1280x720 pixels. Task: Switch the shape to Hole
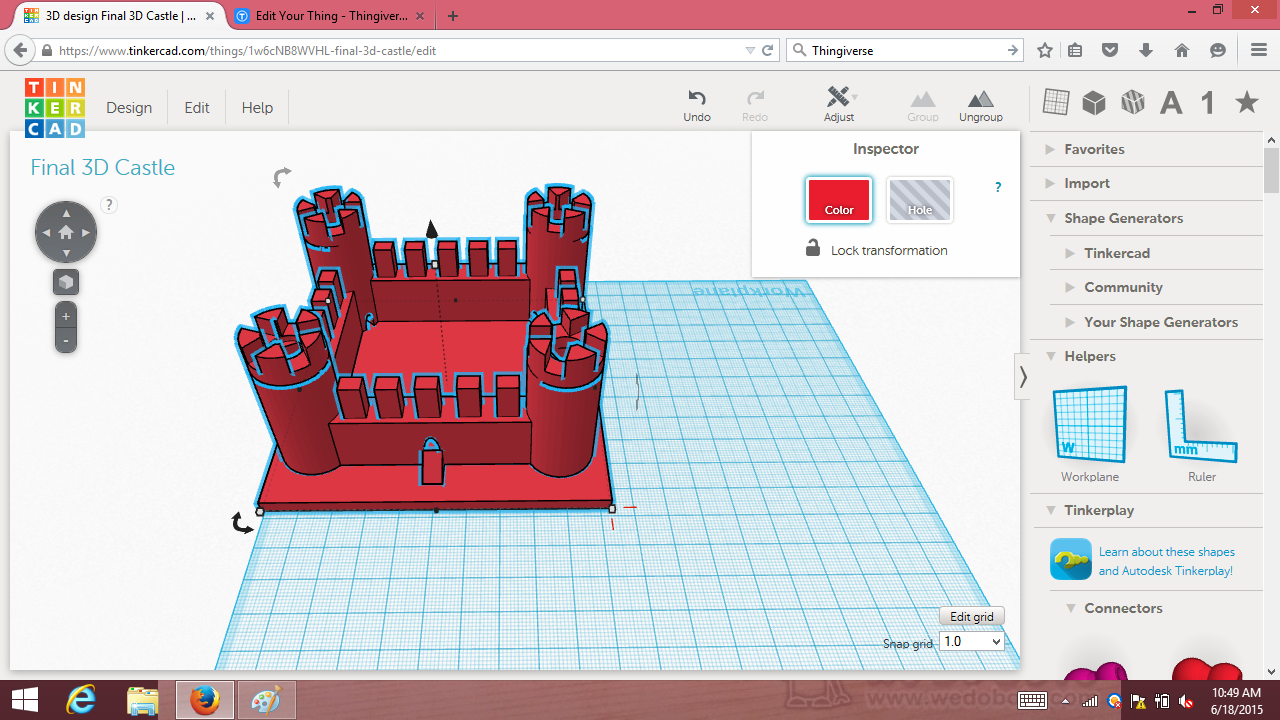920,200
